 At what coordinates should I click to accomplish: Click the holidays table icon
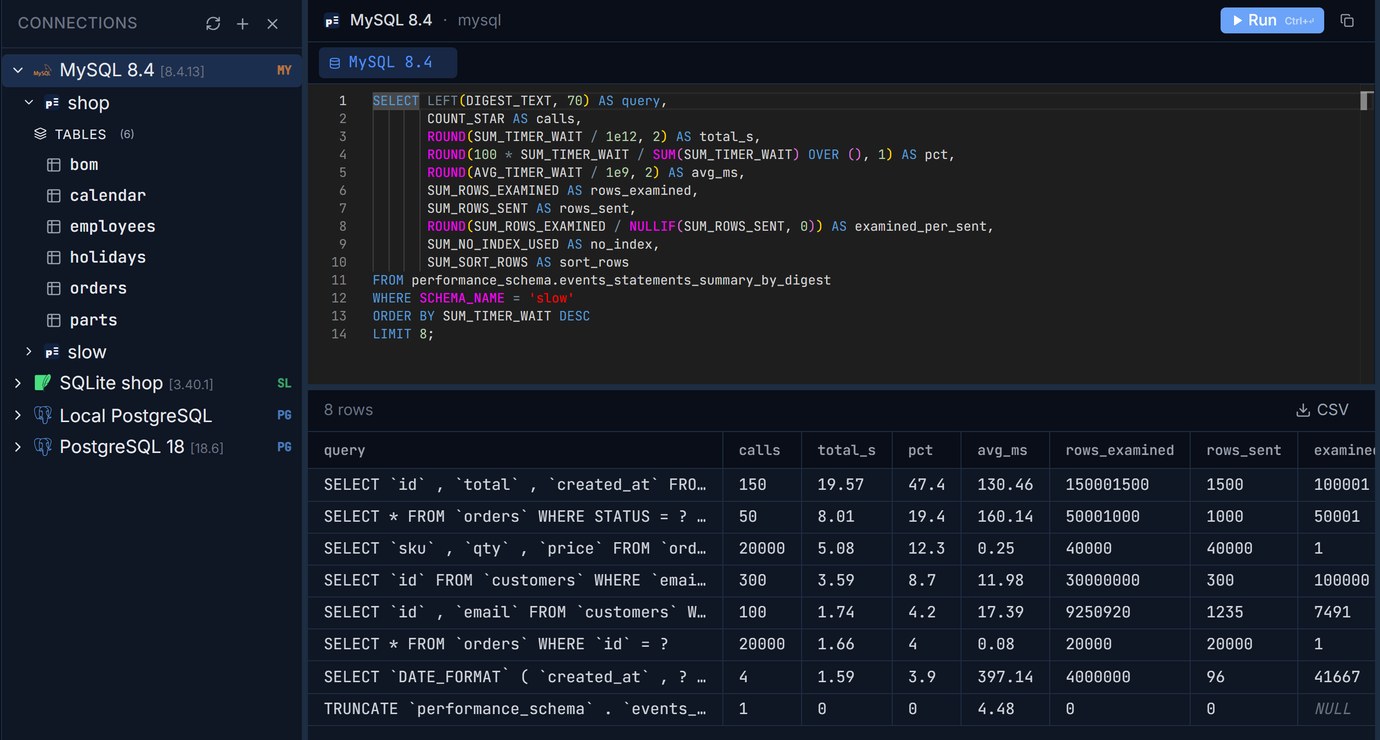(x=54, y=258)
